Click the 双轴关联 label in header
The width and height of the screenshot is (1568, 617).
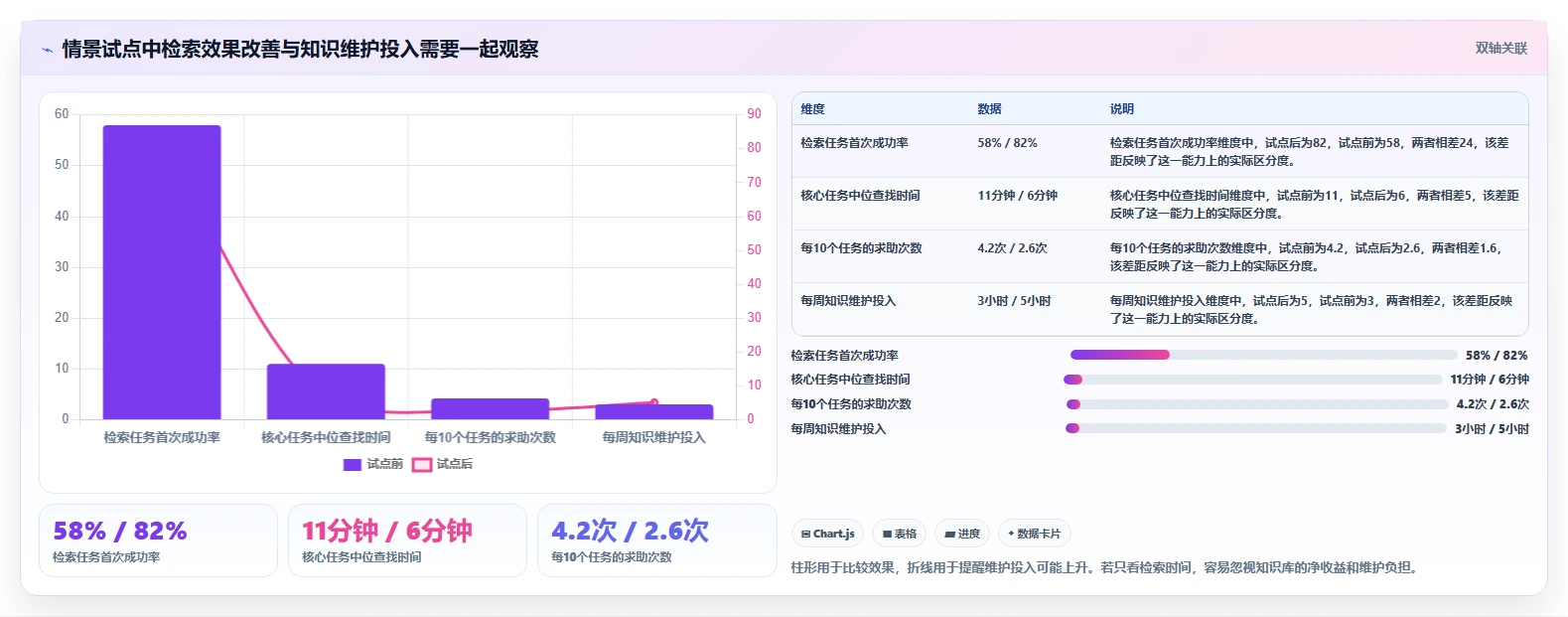pos(1500,49)
